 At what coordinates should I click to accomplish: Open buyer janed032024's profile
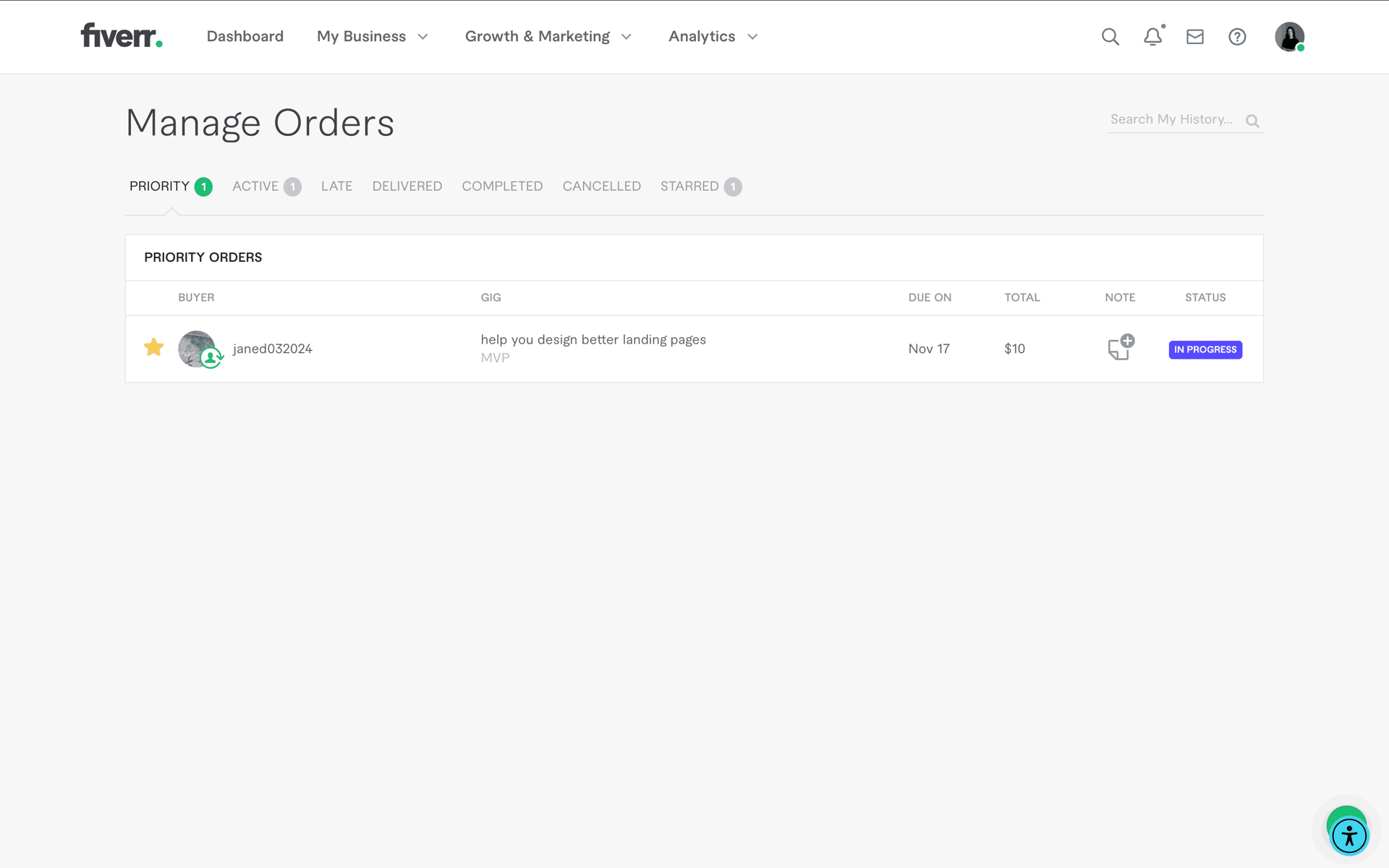[x=273, y=349]
